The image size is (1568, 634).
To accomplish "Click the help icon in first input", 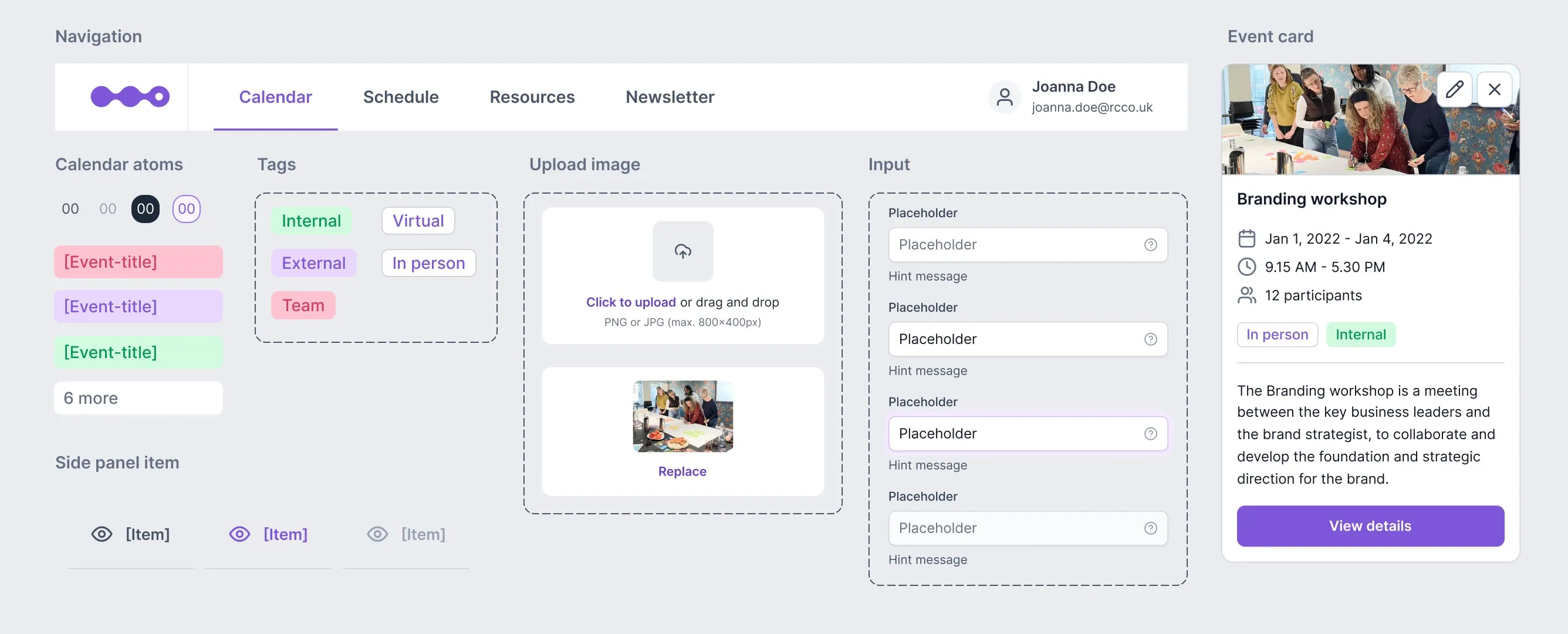I will coord(1150,245).
